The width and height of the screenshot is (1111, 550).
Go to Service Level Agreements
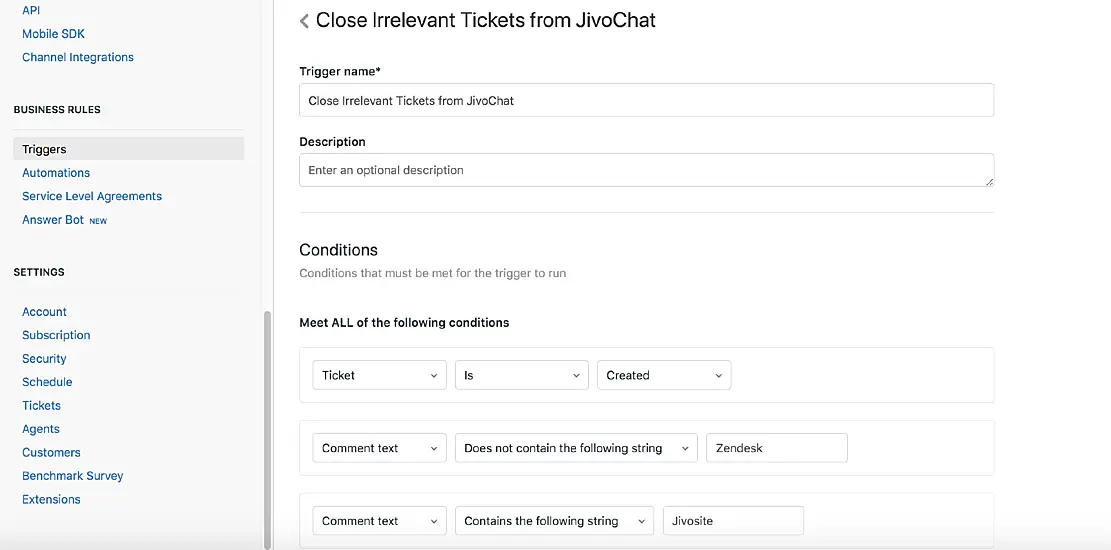92,196
